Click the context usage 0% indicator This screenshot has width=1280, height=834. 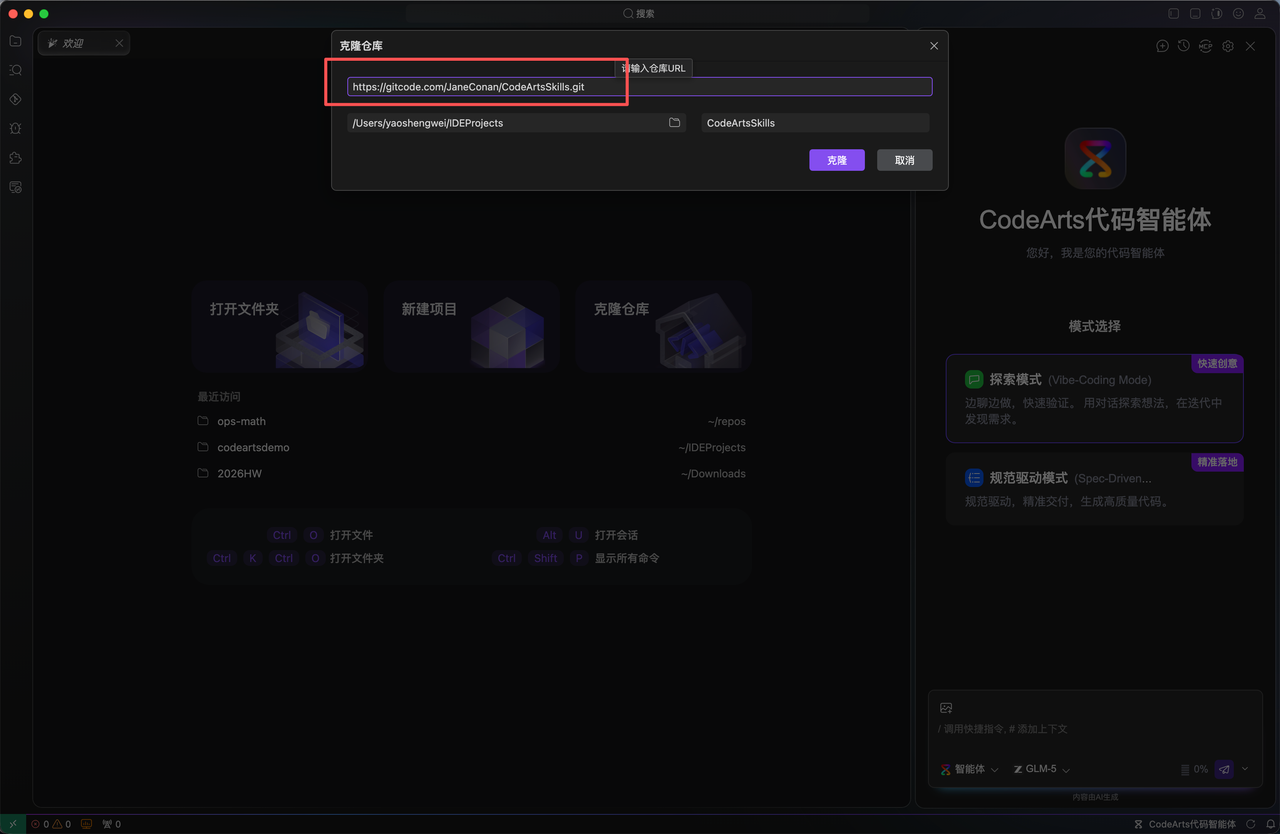pyautogui.click(x=1194, y=770)
